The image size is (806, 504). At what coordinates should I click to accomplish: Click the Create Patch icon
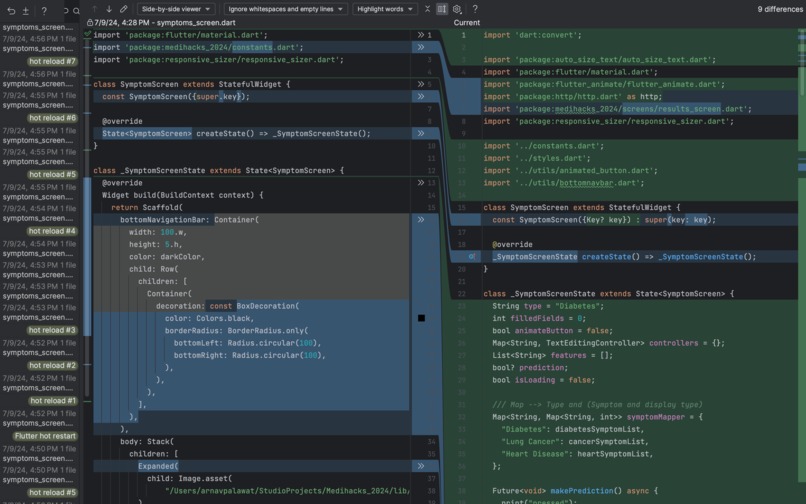coord(26,10)
